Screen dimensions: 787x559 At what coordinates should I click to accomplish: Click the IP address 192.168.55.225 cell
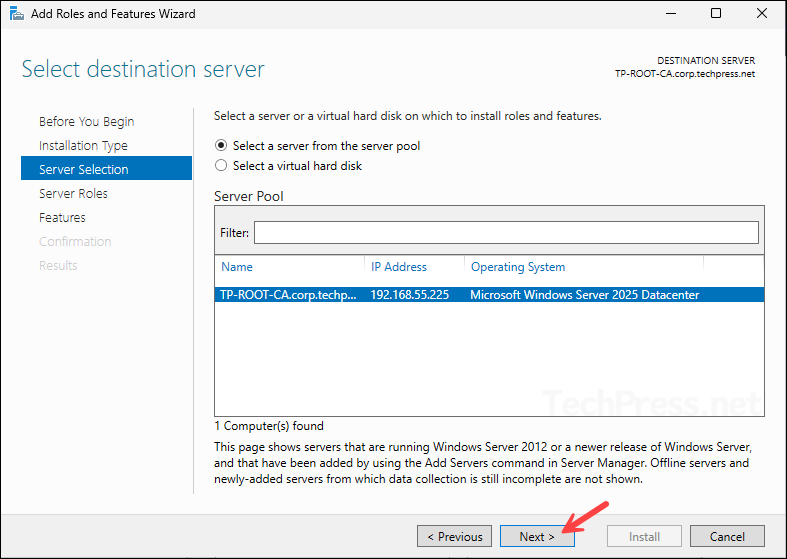point(410,295)
